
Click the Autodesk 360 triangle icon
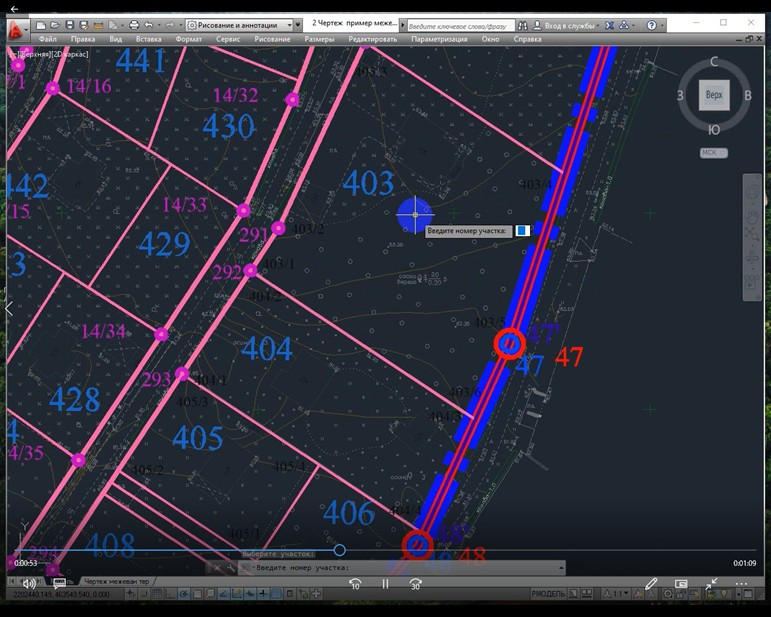pyautogui.click(x=623, y=25)
